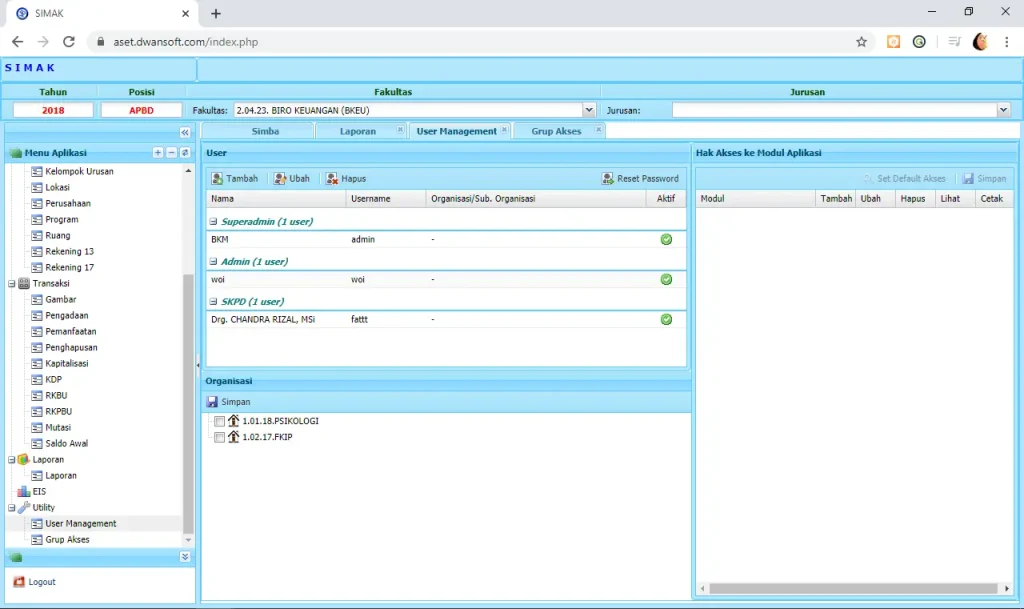Screen dimensions: 1024x609
Task: Click the Ubah user button
Action: click(291, 178)
